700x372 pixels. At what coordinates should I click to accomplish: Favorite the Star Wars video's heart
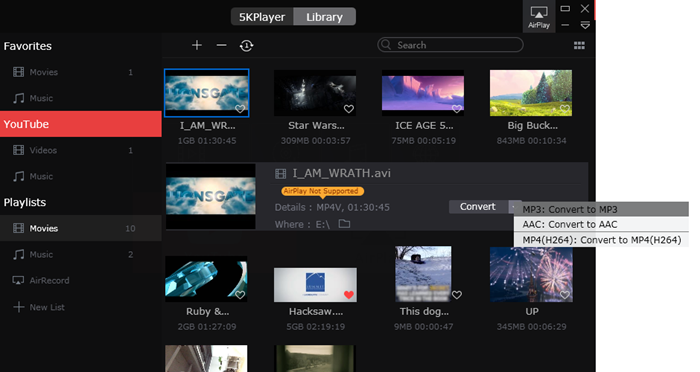point(349,109)
